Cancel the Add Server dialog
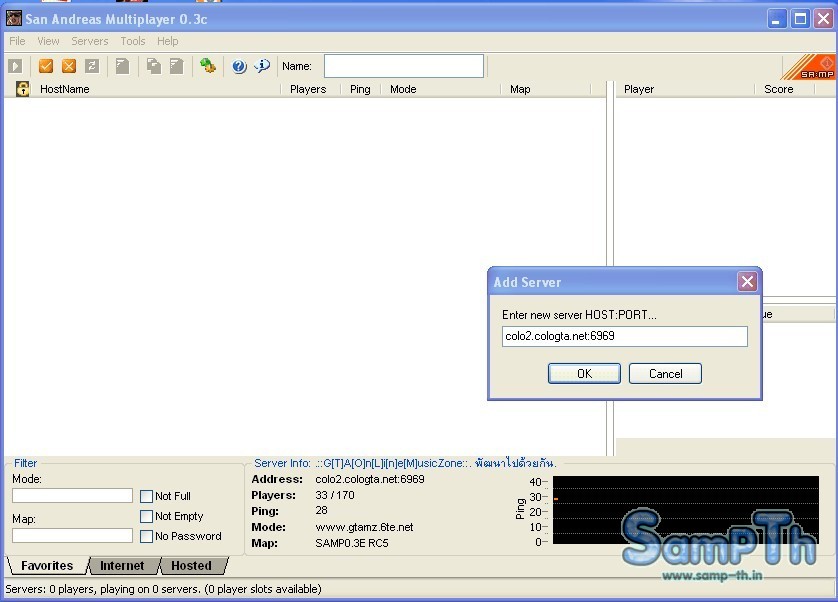The height and width of the screenshot is (602, 838). [x=665, y=373]
